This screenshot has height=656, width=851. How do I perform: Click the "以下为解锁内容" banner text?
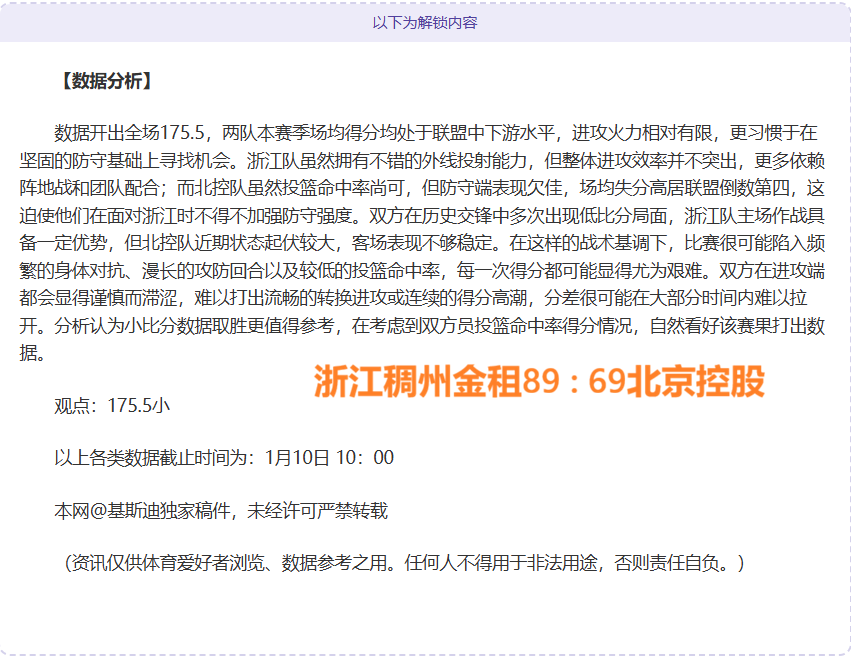[425, 22]
